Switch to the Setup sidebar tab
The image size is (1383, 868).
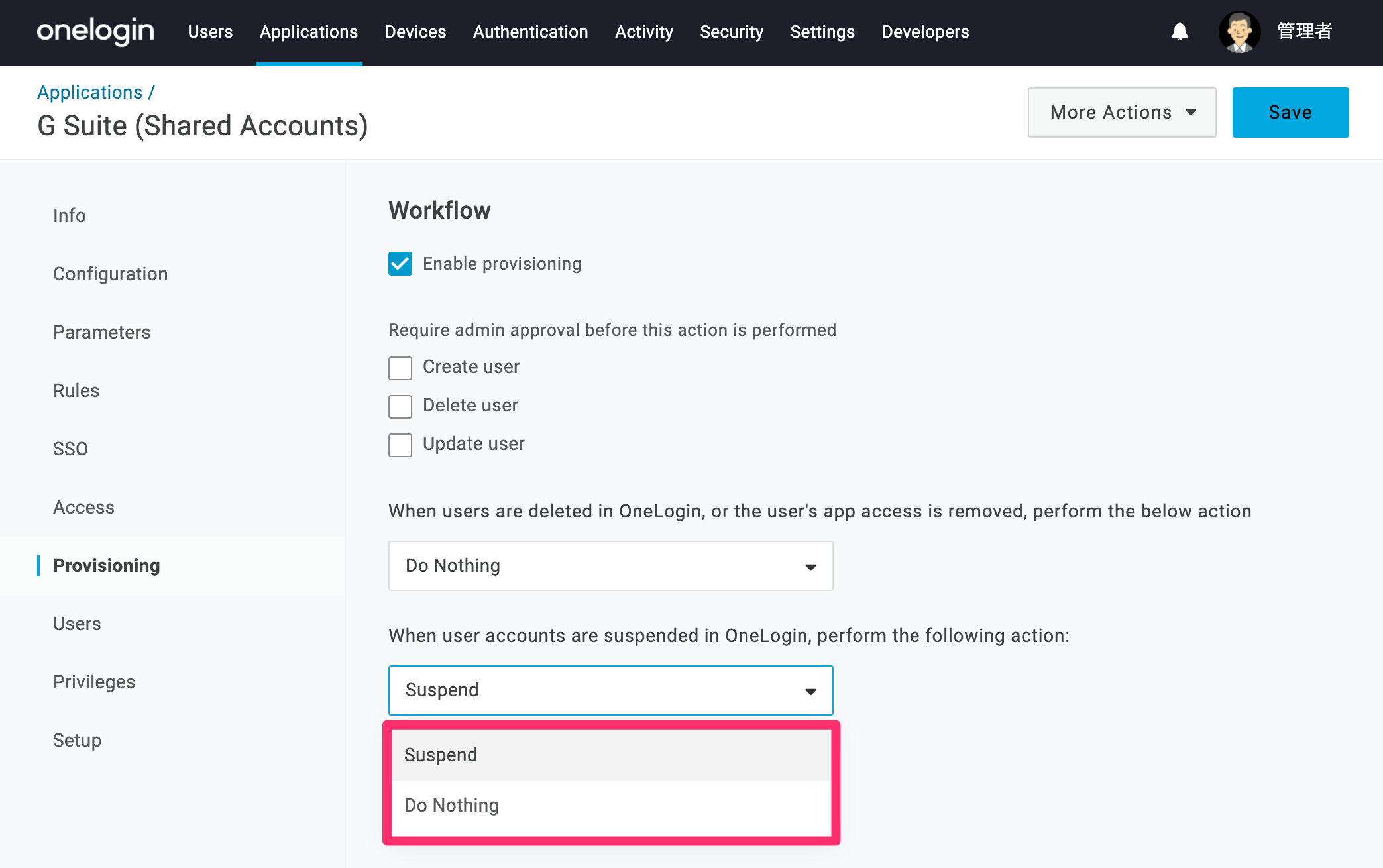(77, 740)
